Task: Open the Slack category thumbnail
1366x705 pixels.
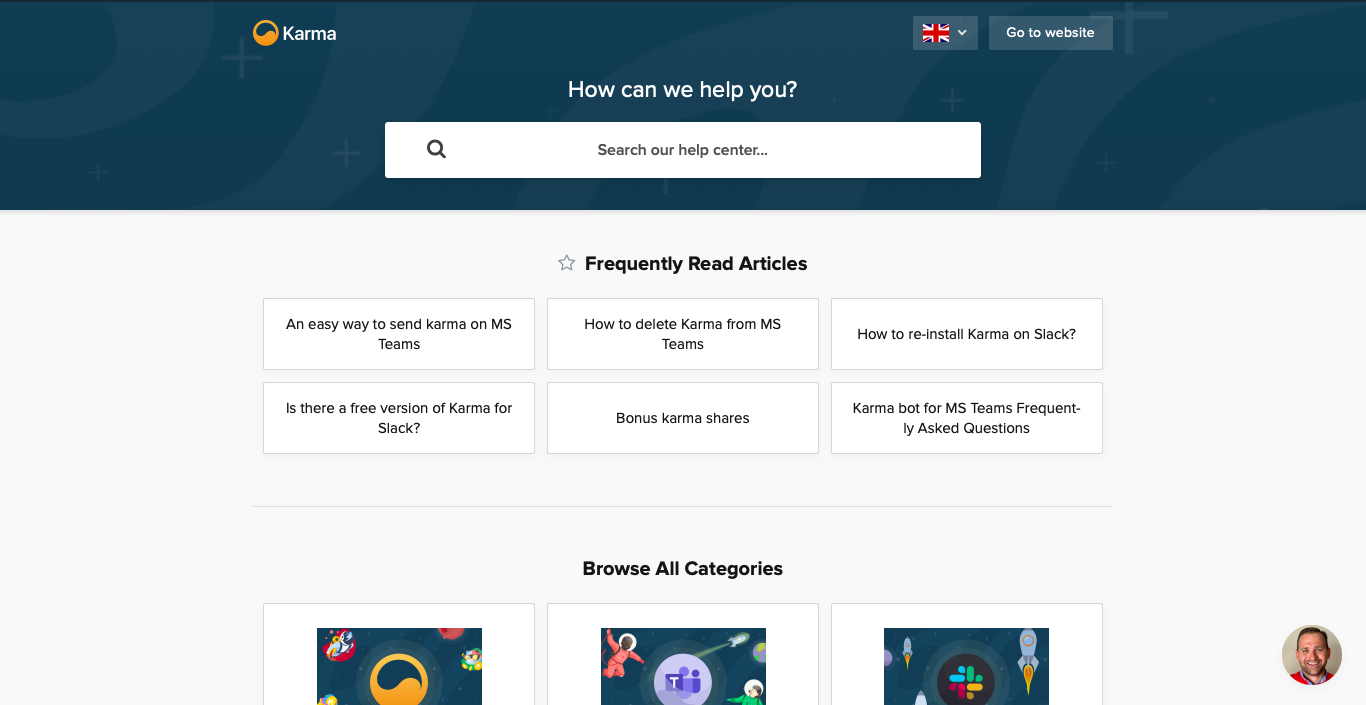Action: click(x=967, y=666)
